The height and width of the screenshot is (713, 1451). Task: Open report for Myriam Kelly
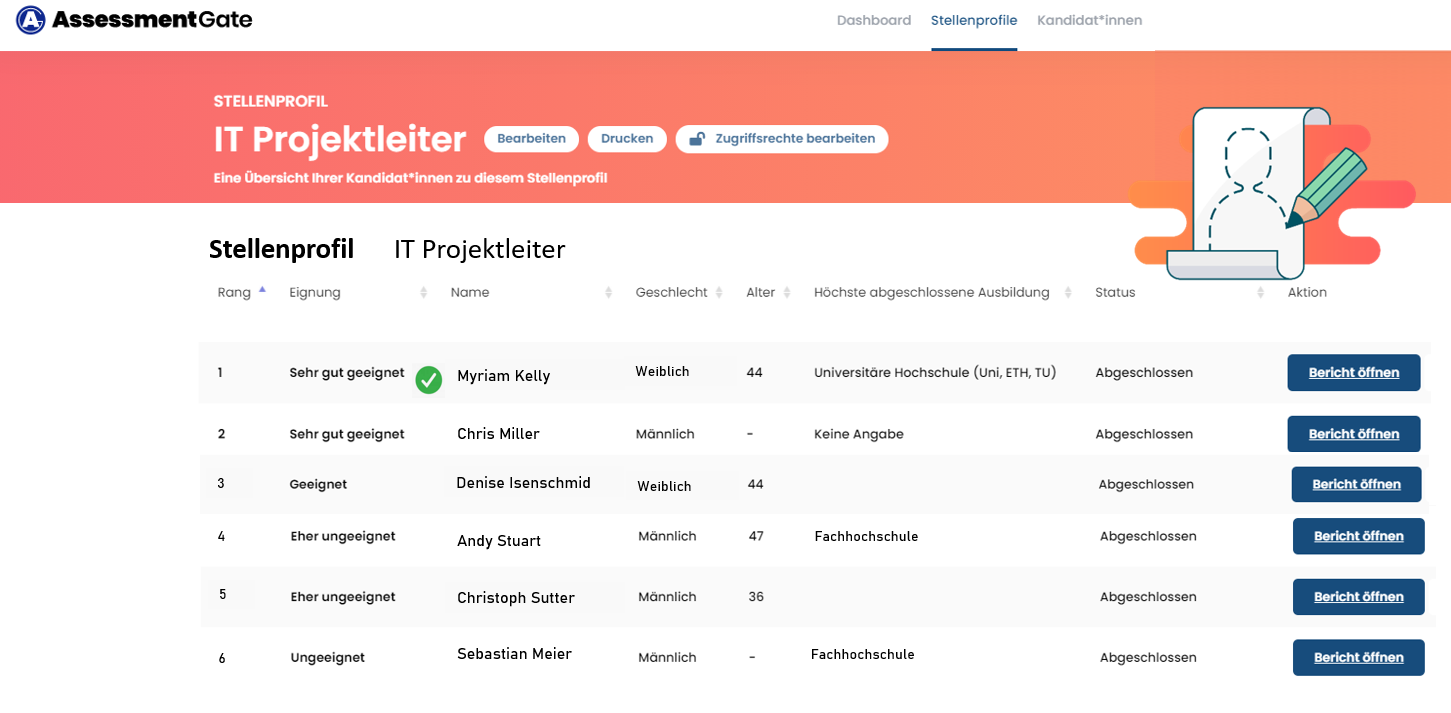click(x=1353, y=373)
